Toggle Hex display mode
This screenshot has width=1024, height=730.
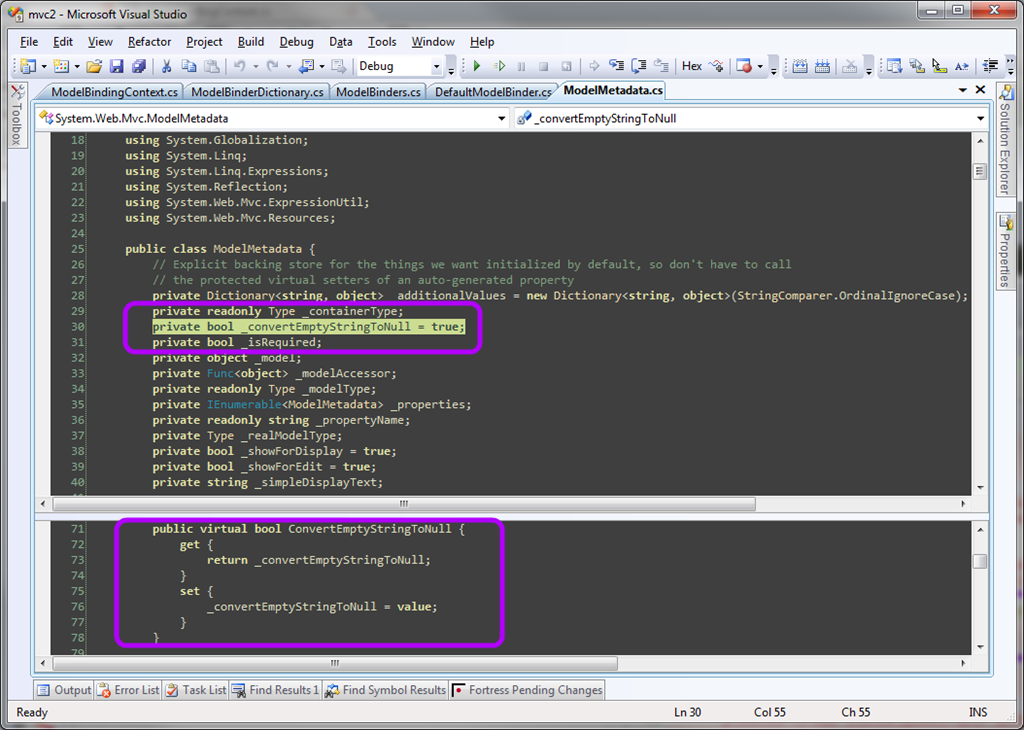click(x=692, y=66)
